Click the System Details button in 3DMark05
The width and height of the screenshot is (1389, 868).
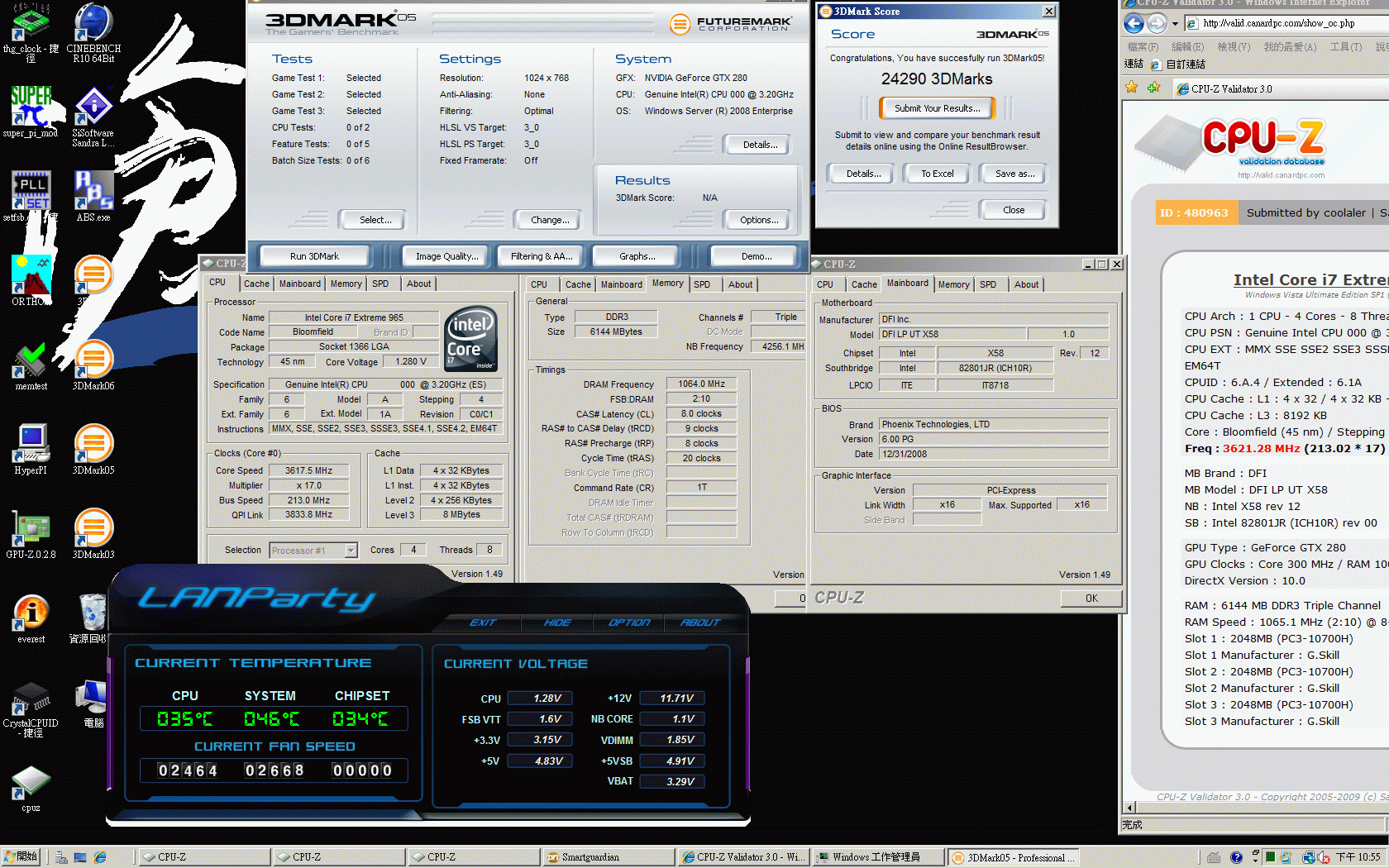(x=760, y=145)
